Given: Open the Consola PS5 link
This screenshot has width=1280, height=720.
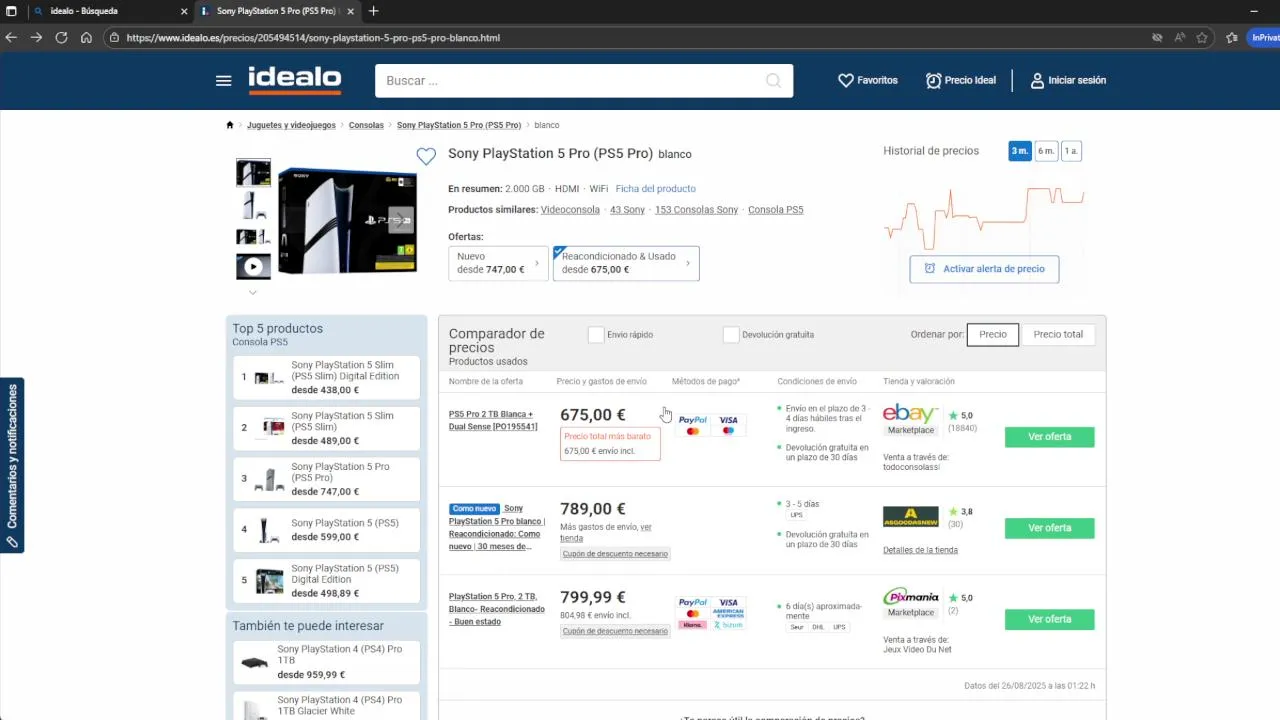Looking at the screenshot, I should [x=775, y=210].
